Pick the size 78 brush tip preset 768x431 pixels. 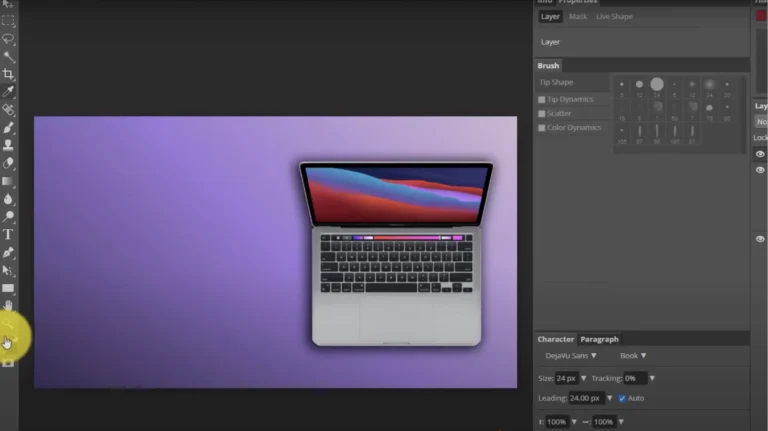tap(709, 110)
